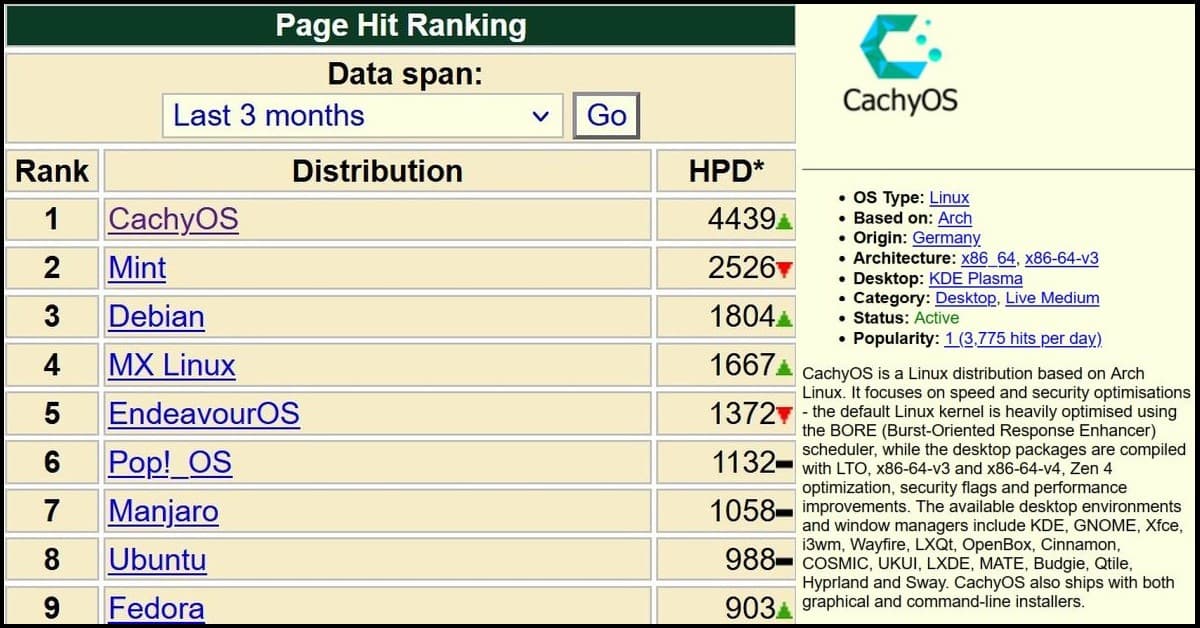Click the Data span label
This screenshot has width=1200, height=628.
point(405,74)
